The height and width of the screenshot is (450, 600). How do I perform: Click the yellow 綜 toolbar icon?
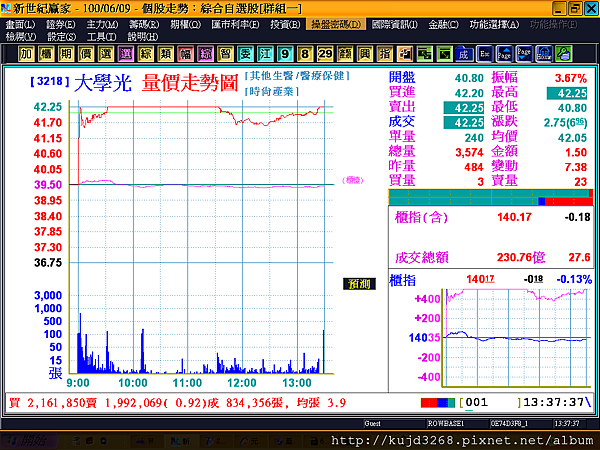[146, 54]
